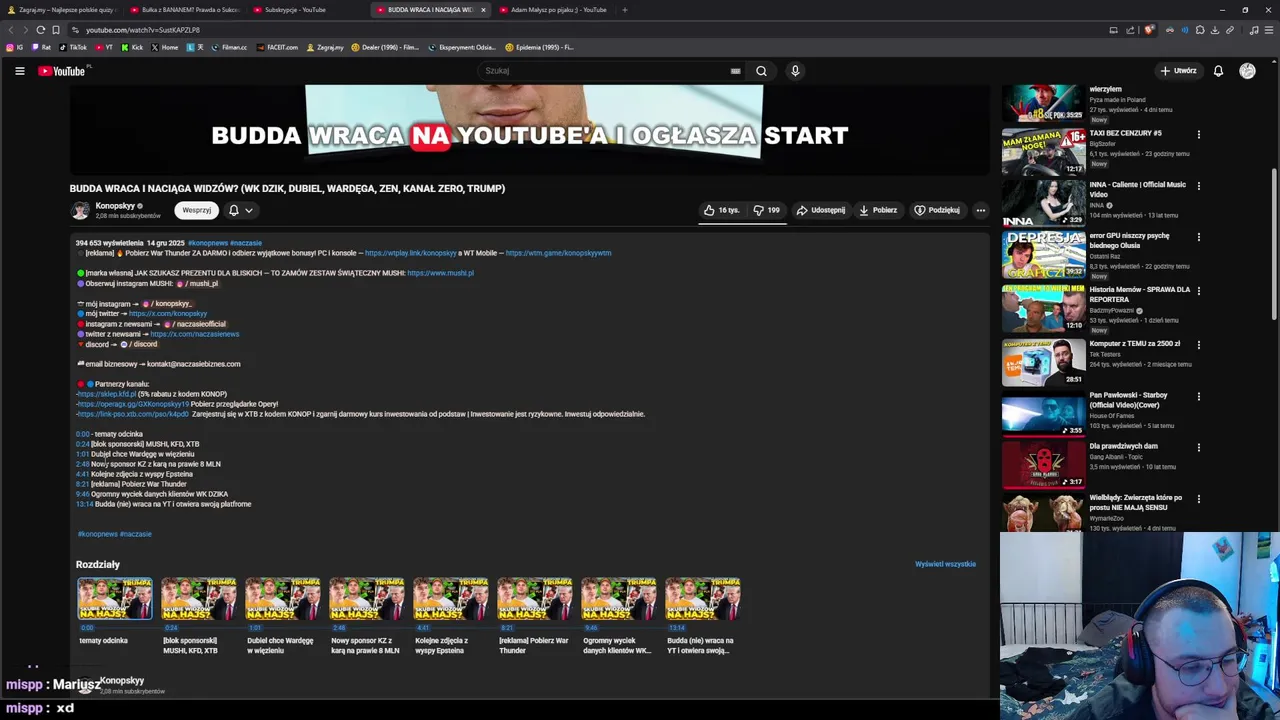Open the Konopskyy channel avatar
Image resolution: width=1280 pixels, height=720 pixels.
[x=80, y=210]
